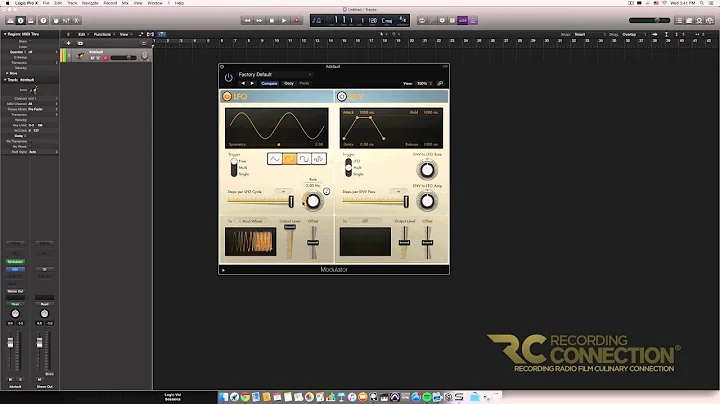720x404 pixels.
Task: Fast-forward the transport
Action: [259, 20]
